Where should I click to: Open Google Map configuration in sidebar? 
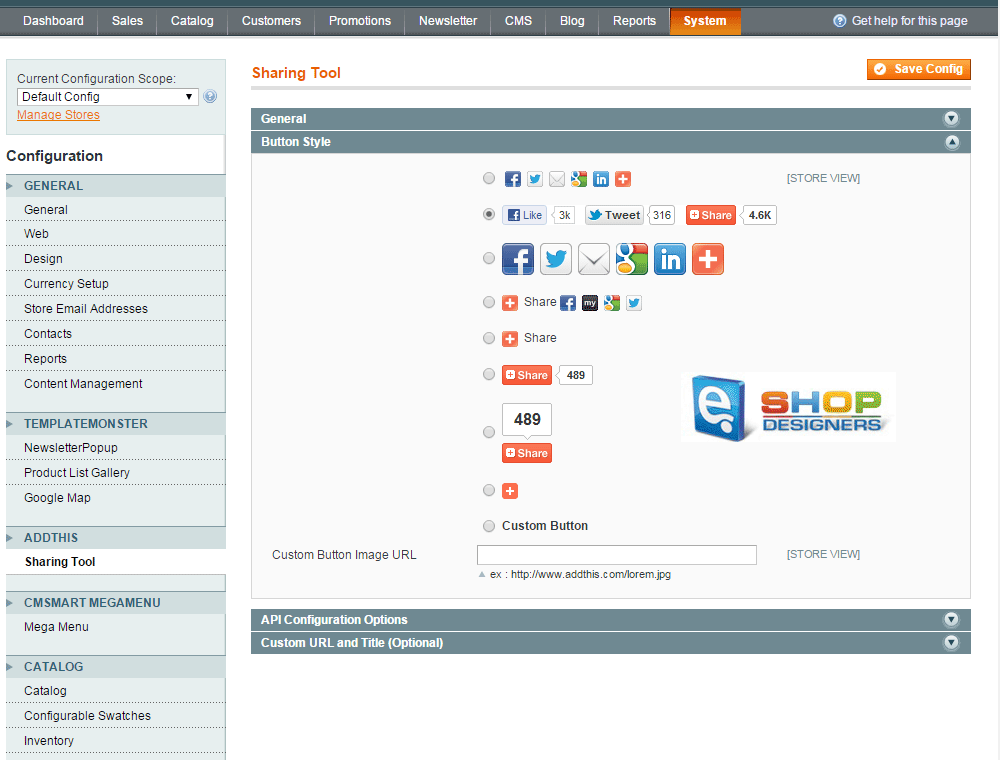57,498
